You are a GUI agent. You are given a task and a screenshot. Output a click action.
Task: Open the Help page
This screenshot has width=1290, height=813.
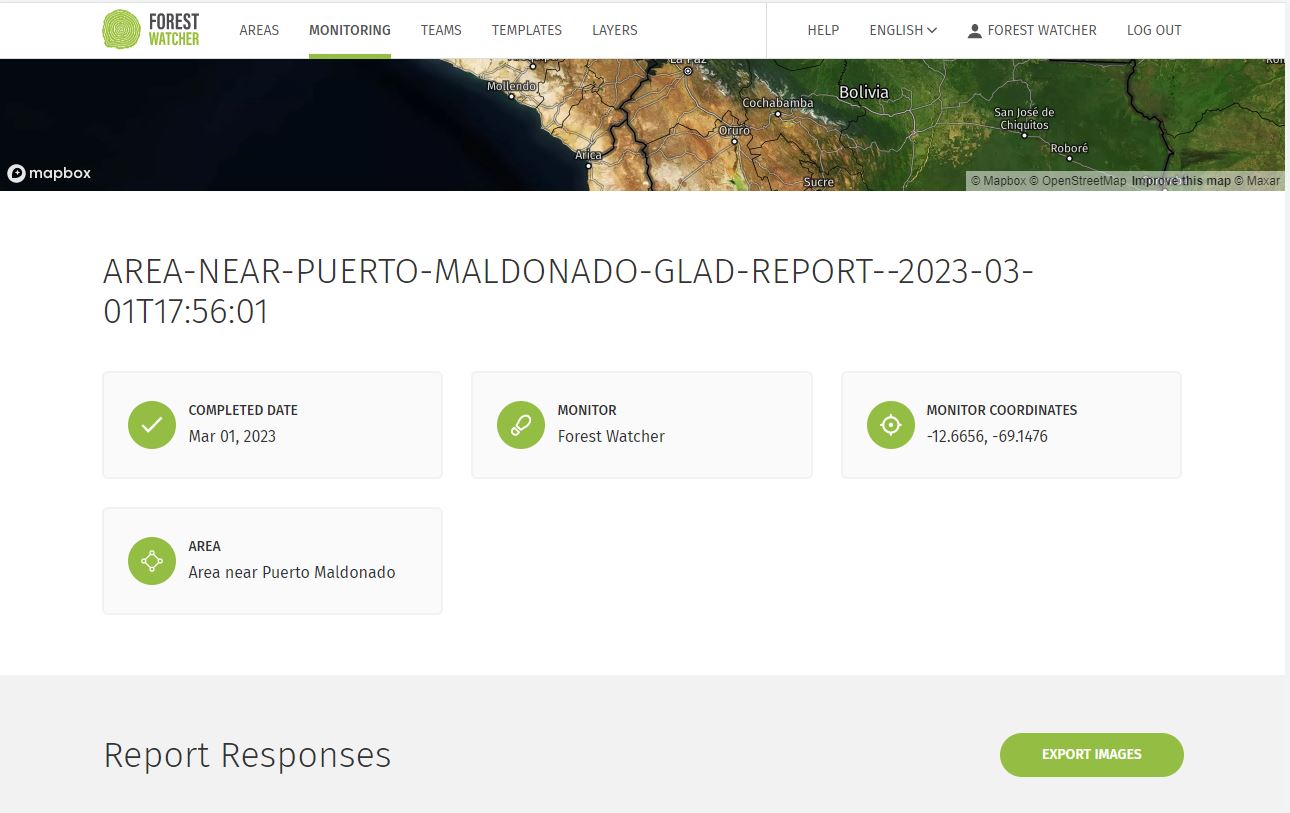click(x=823, y=30)
